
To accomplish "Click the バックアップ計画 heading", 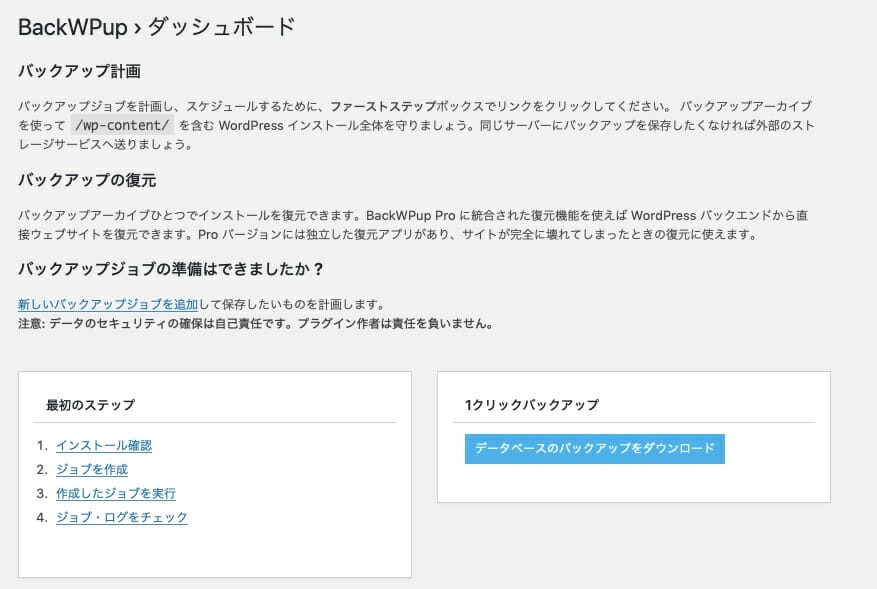I will tap(79, 72).
